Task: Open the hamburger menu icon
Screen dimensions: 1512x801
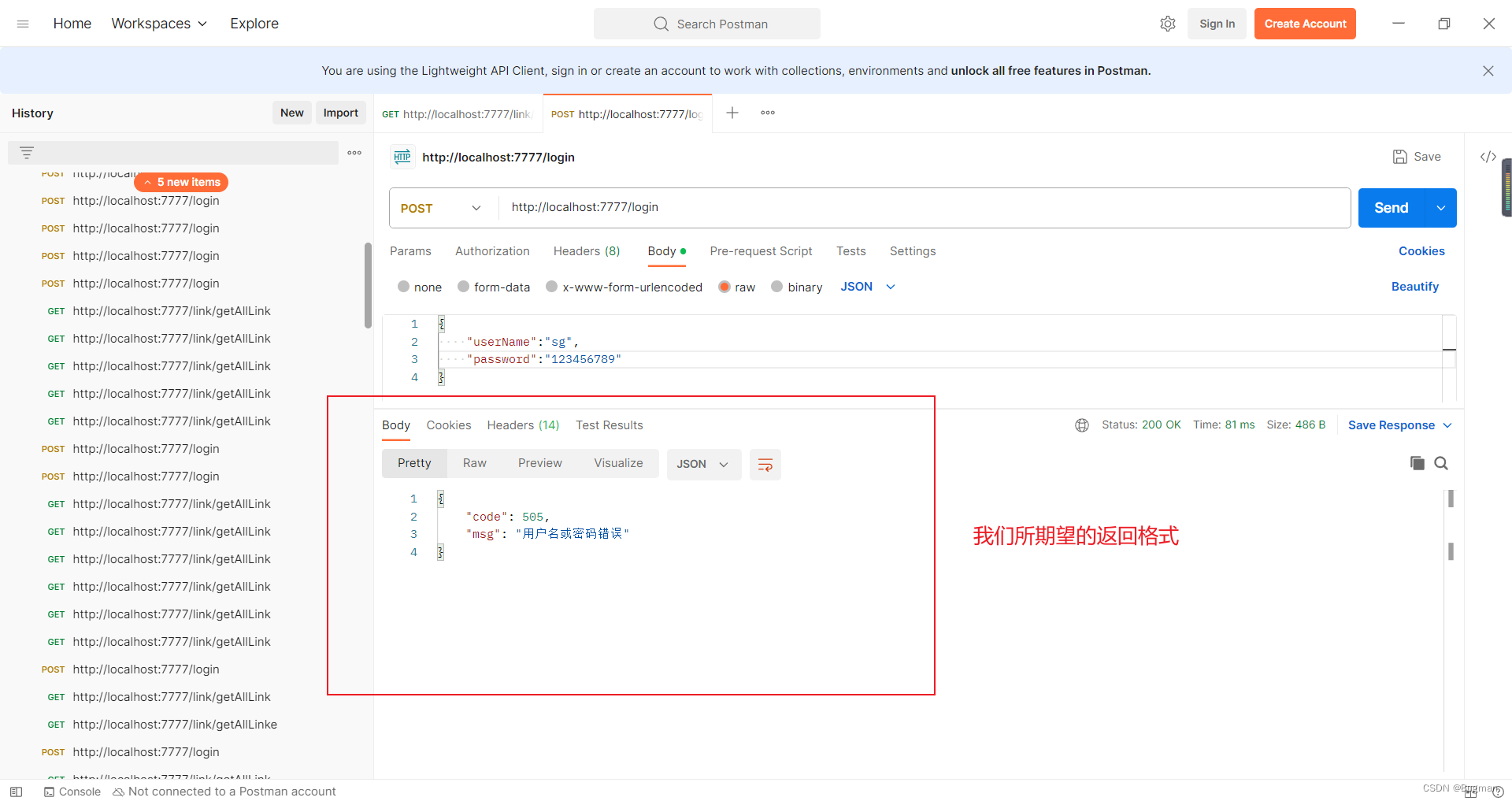Action: tap(23, 24)
